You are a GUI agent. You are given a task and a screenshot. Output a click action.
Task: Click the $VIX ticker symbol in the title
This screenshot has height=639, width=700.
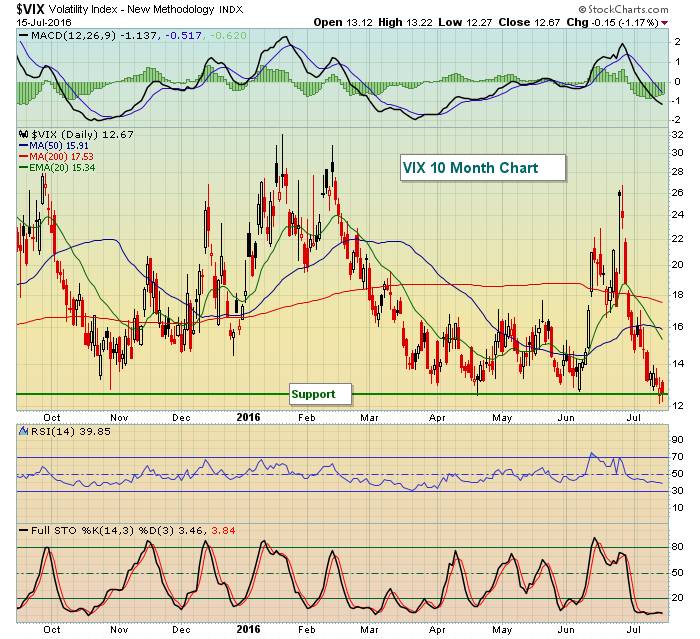click(x=30, y=9)
